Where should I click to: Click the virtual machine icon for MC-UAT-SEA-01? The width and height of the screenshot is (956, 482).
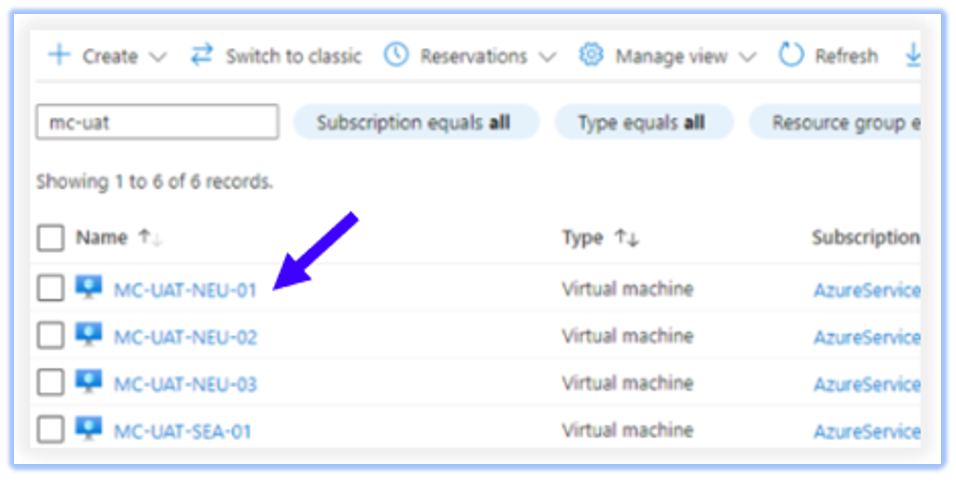tap(89, 430)
